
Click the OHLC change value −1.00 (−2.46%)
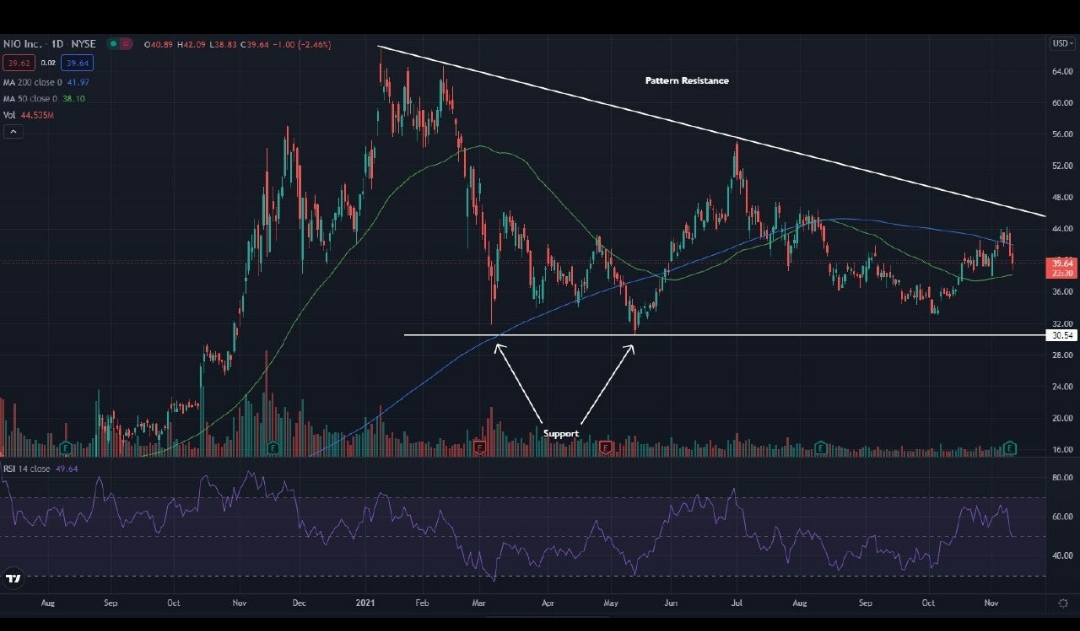tap(302, 44)
